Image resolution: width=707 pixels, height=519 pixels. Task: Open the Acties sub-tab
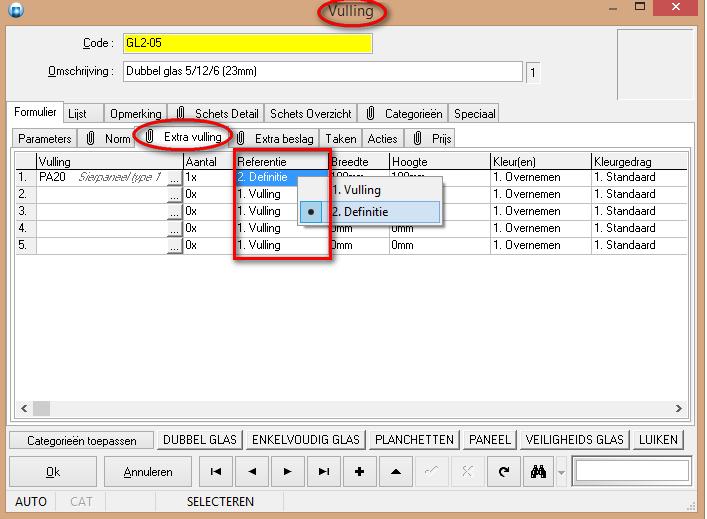[x=382, y=138]
